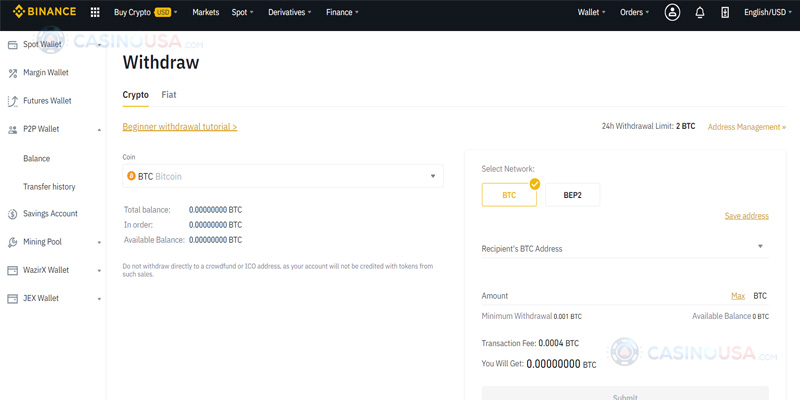Click the P2P Wallet people icon
The width and height of the screenshot is (800, 400).
click(x=13, y=130)
